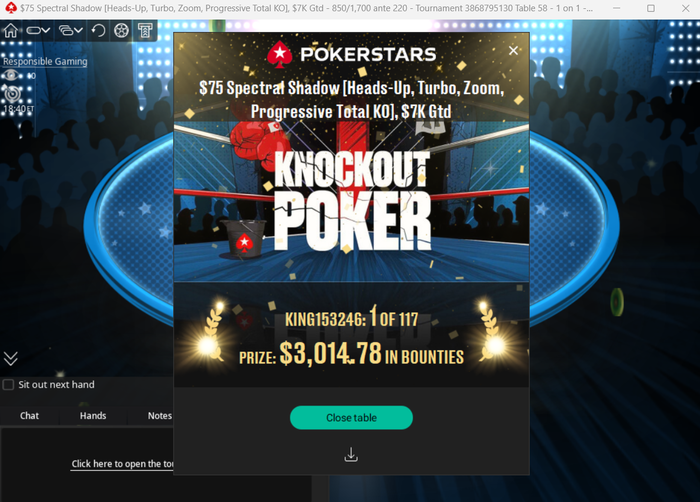Check the Sit out next hand box
The height and width of the screenshot is (502, 700).
click(8, 385)
